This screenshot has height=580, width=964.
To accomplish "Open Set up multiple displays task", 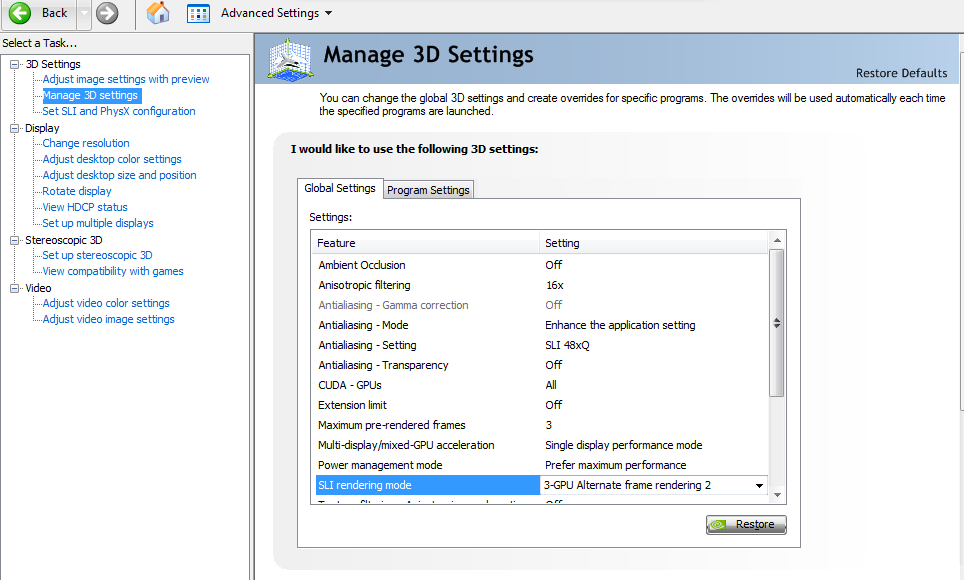I will pyautogui.click(x=98, y=223).
